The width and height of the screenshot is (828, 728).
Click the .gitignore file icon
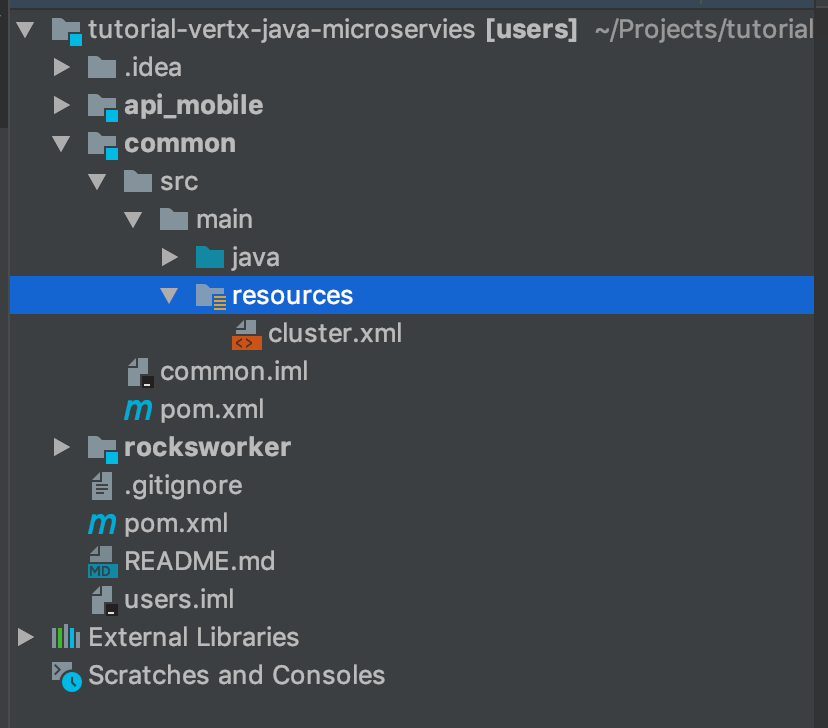point(101,485)
